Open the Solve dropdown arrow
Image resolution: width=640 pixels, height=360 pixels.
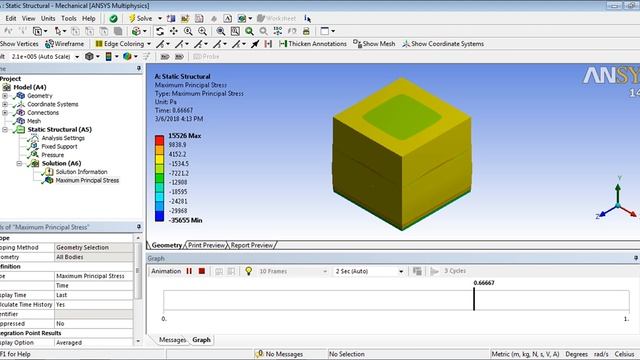coord(160,18)
